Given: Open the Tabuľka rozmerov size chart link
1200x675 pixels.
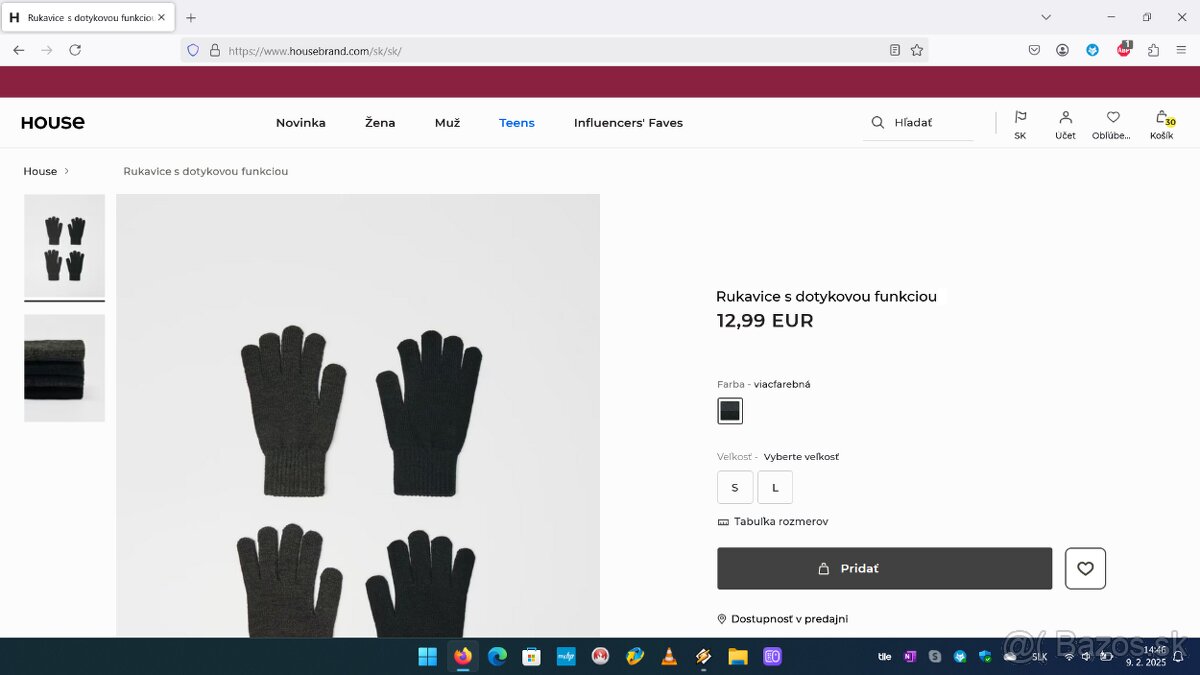Looking at the screenshot, I should coord(780,521).
